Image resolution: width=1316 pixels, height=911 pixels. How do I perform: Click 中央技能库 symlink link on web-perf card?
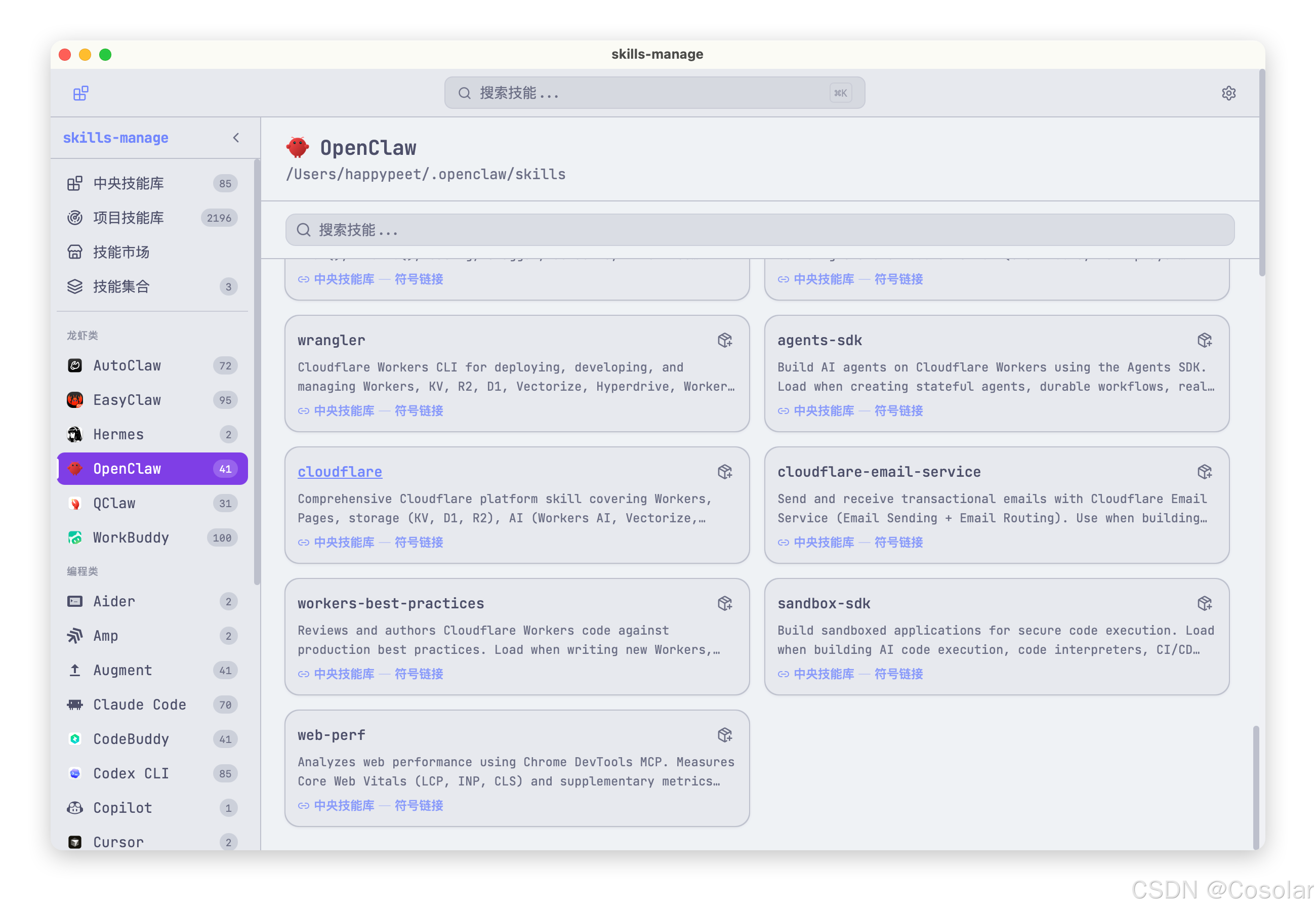(x=371, y=805)
